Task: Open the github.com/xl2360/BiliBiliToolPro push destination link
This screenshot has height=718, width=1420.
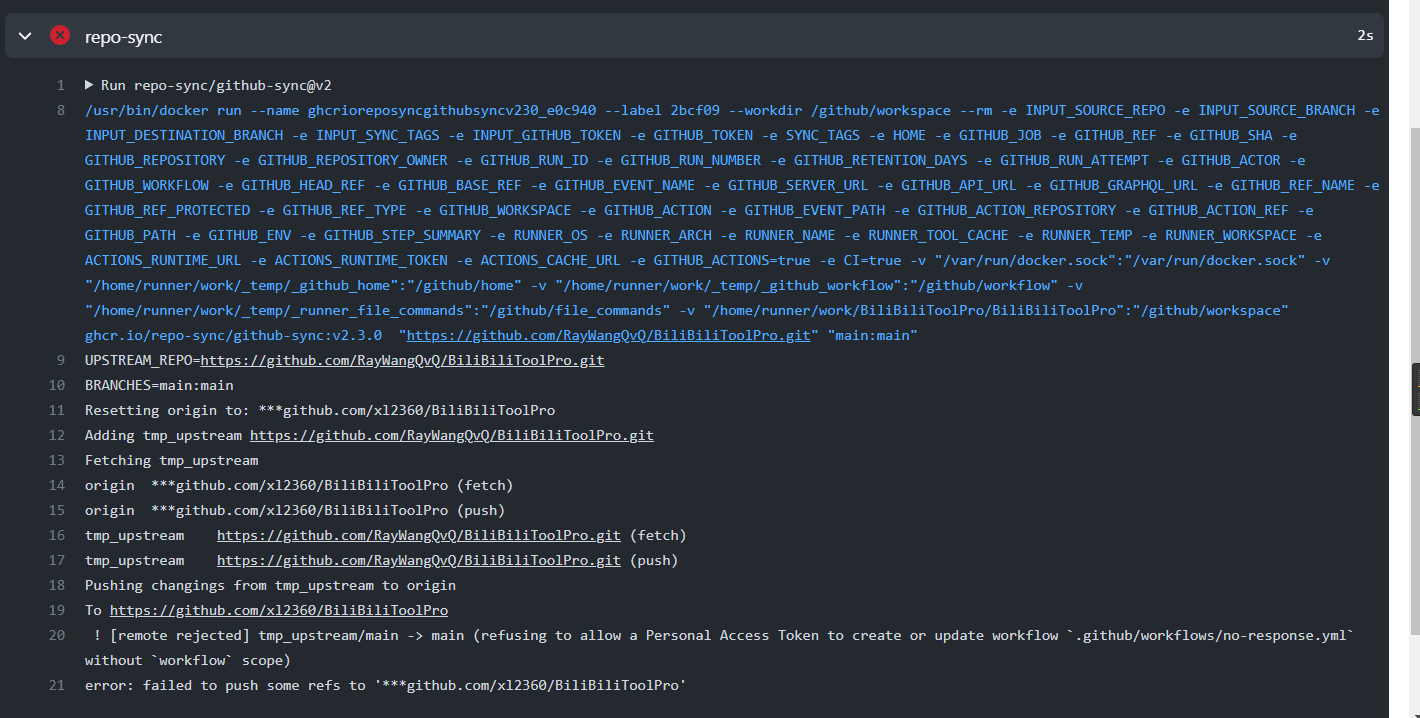Action: [278, 610]
